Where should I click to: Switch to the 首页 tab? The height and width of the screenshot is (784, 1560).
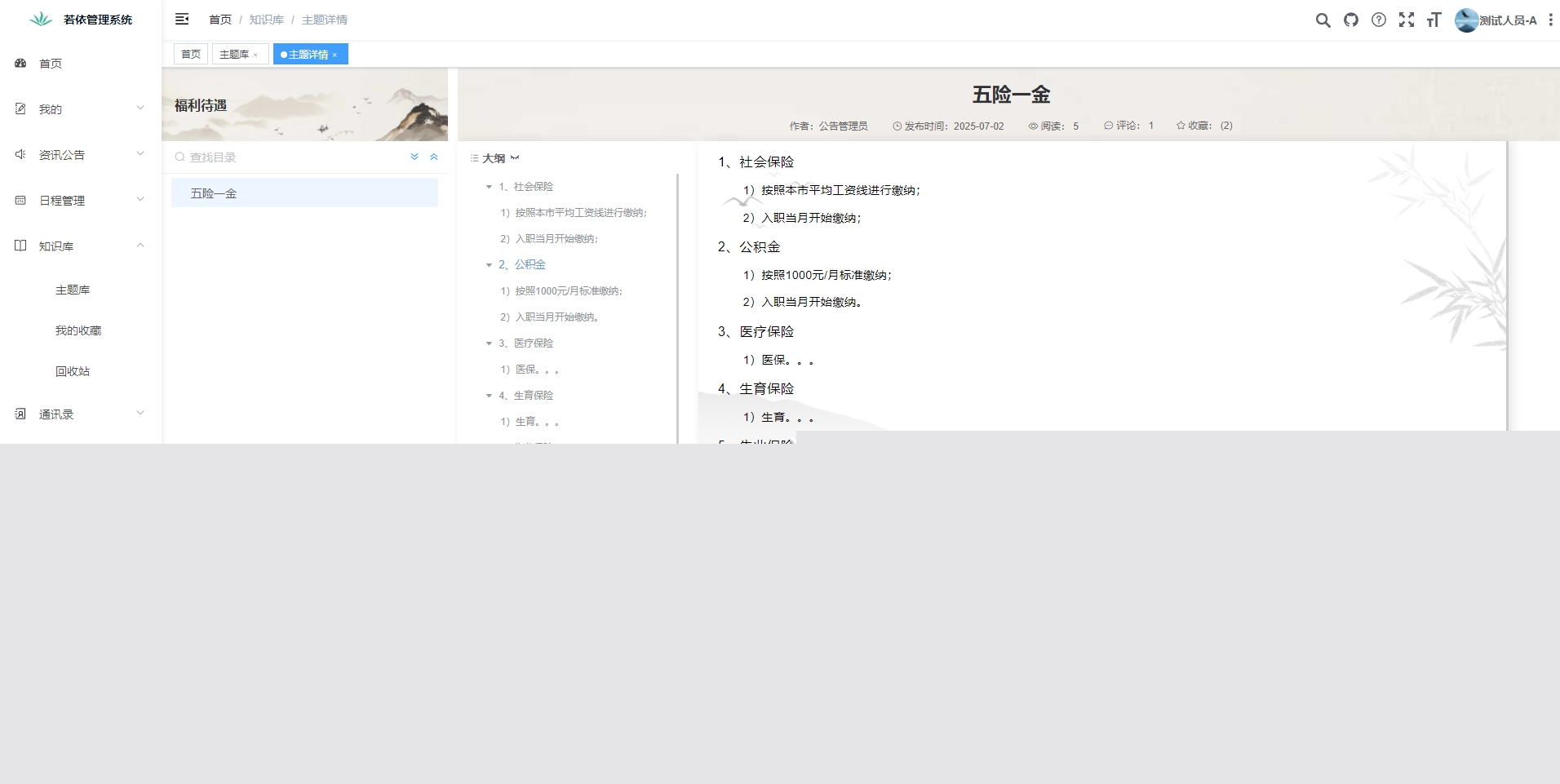(191, 54)
